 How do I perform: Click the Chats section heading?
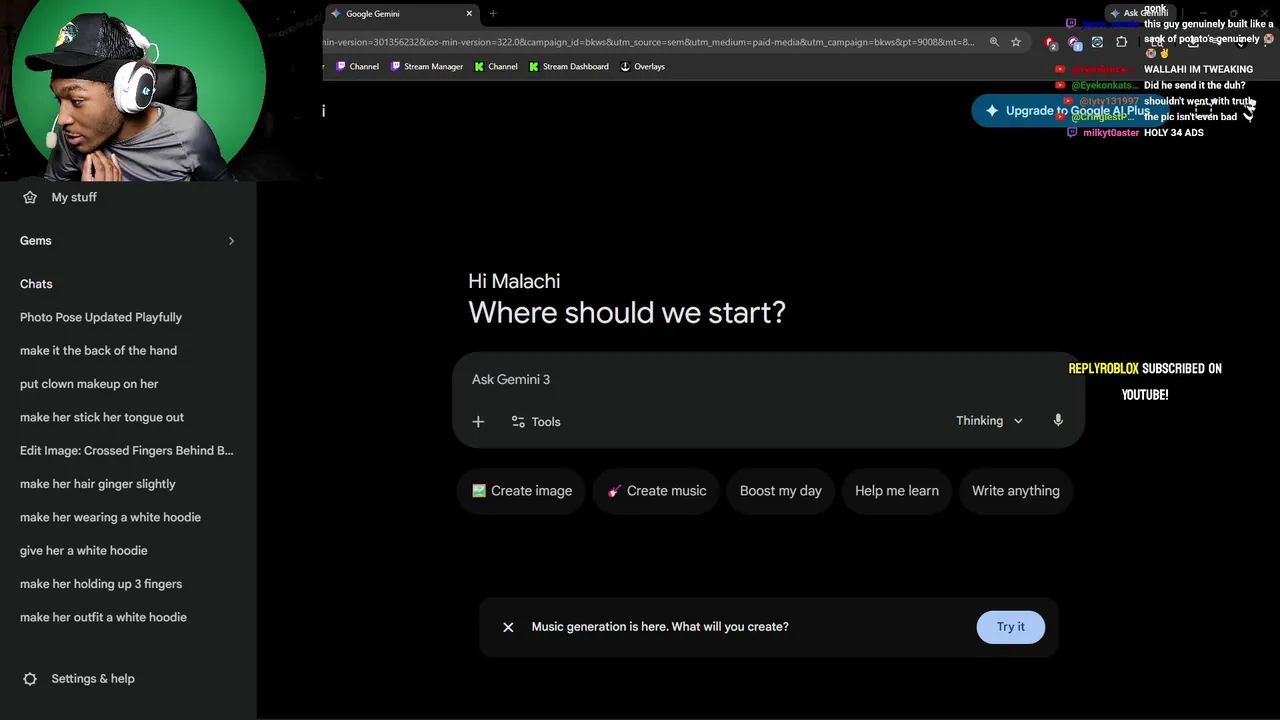(36, 284)
